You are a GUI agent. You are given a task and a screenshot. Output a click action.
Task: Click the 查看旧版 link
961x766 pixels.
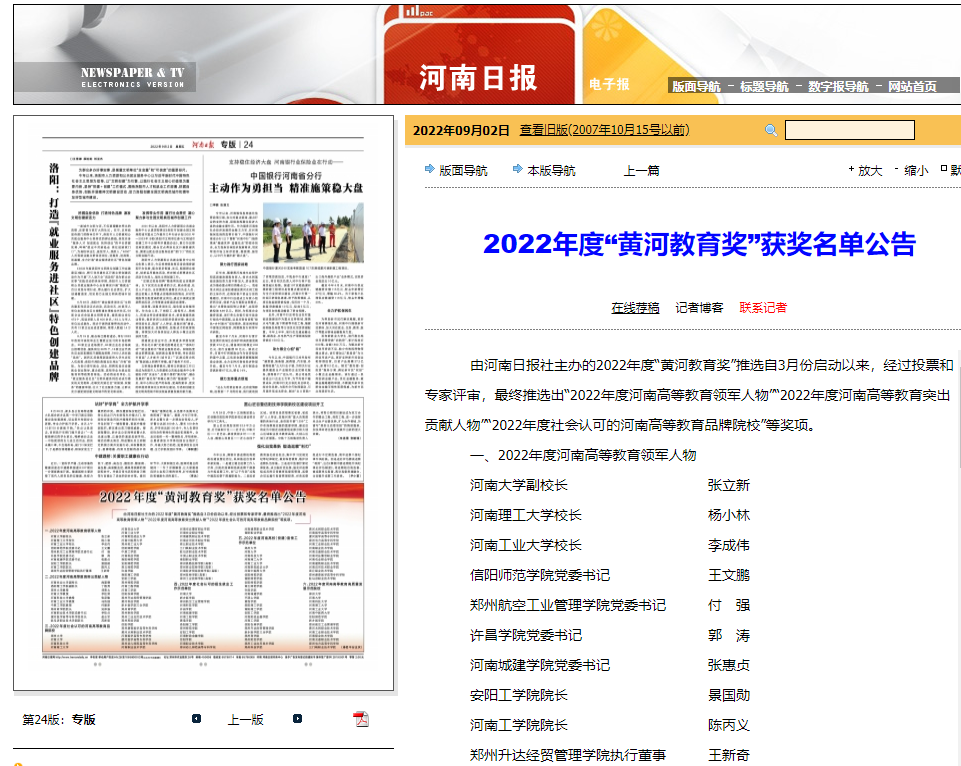[604, 130]
